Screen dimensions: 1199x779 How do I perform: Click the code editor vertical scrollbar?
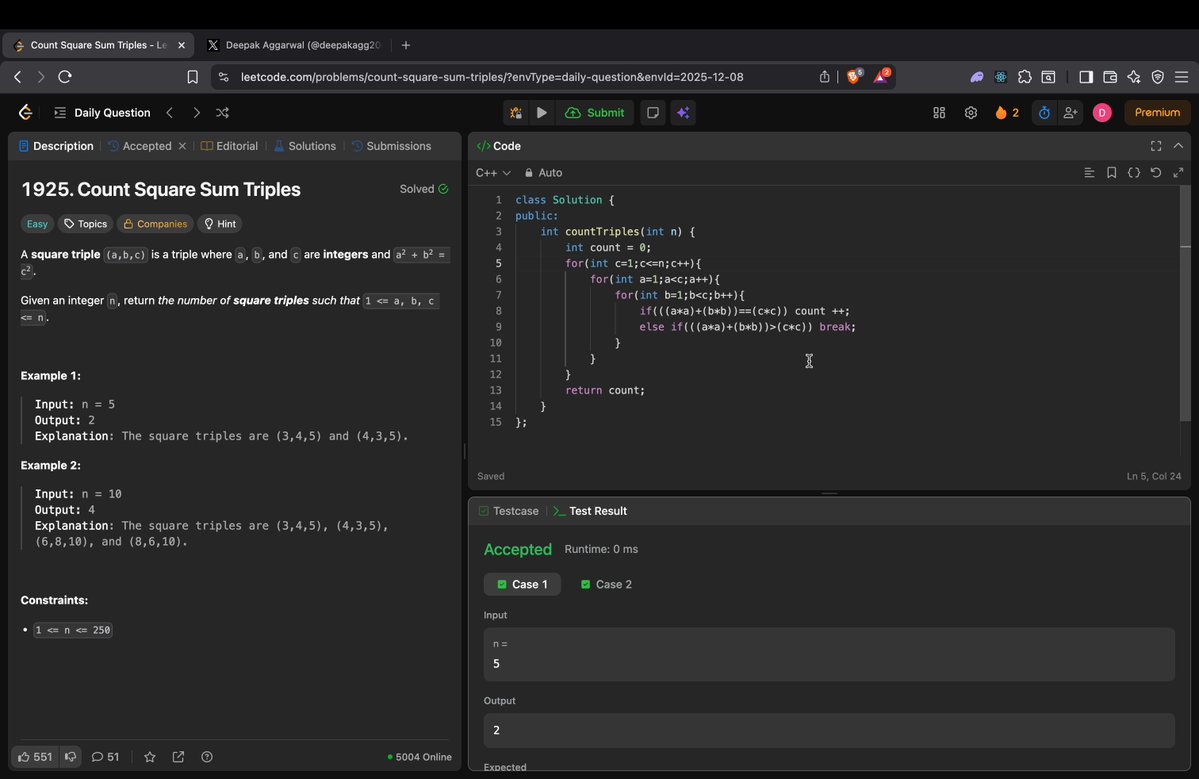click(1185, 304)
